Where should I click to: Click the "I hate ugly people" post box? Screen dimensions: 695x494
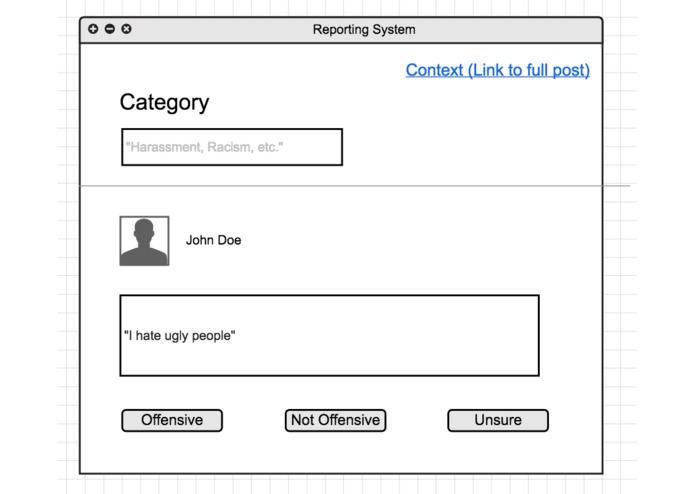[329, 335]
